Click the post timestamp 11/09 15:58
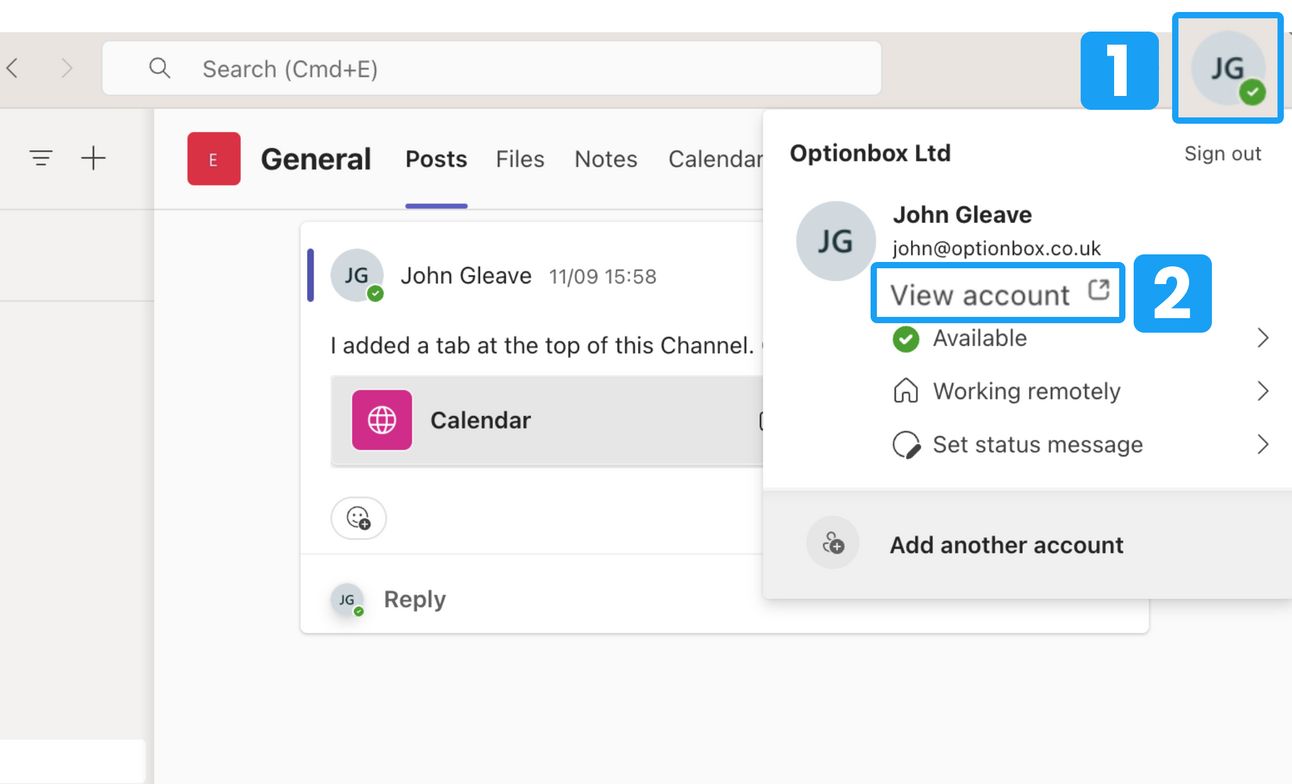Viewport: 1292px width, 784px height. (x=603, y=277)
